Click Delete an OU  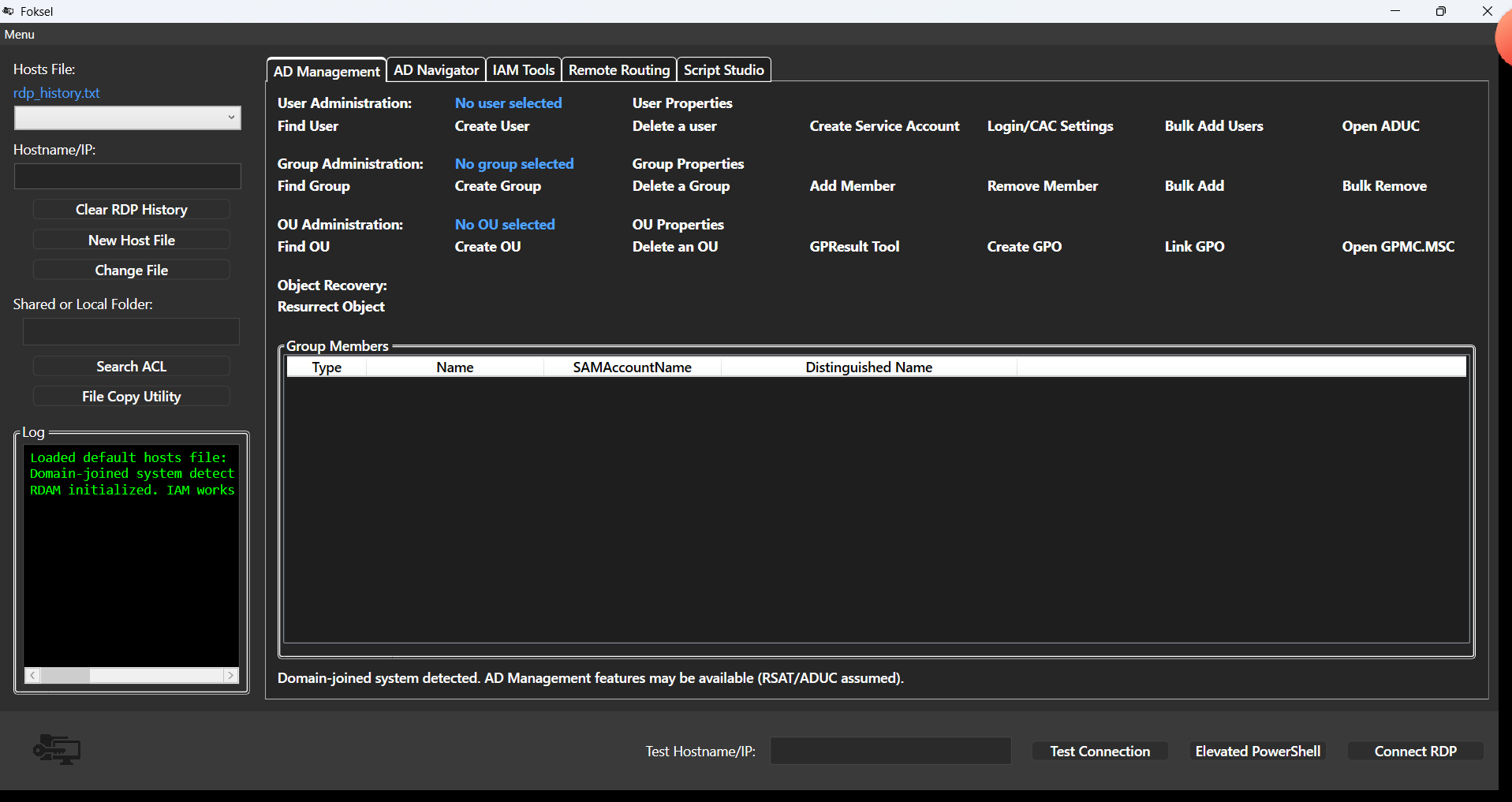[675, 247]
